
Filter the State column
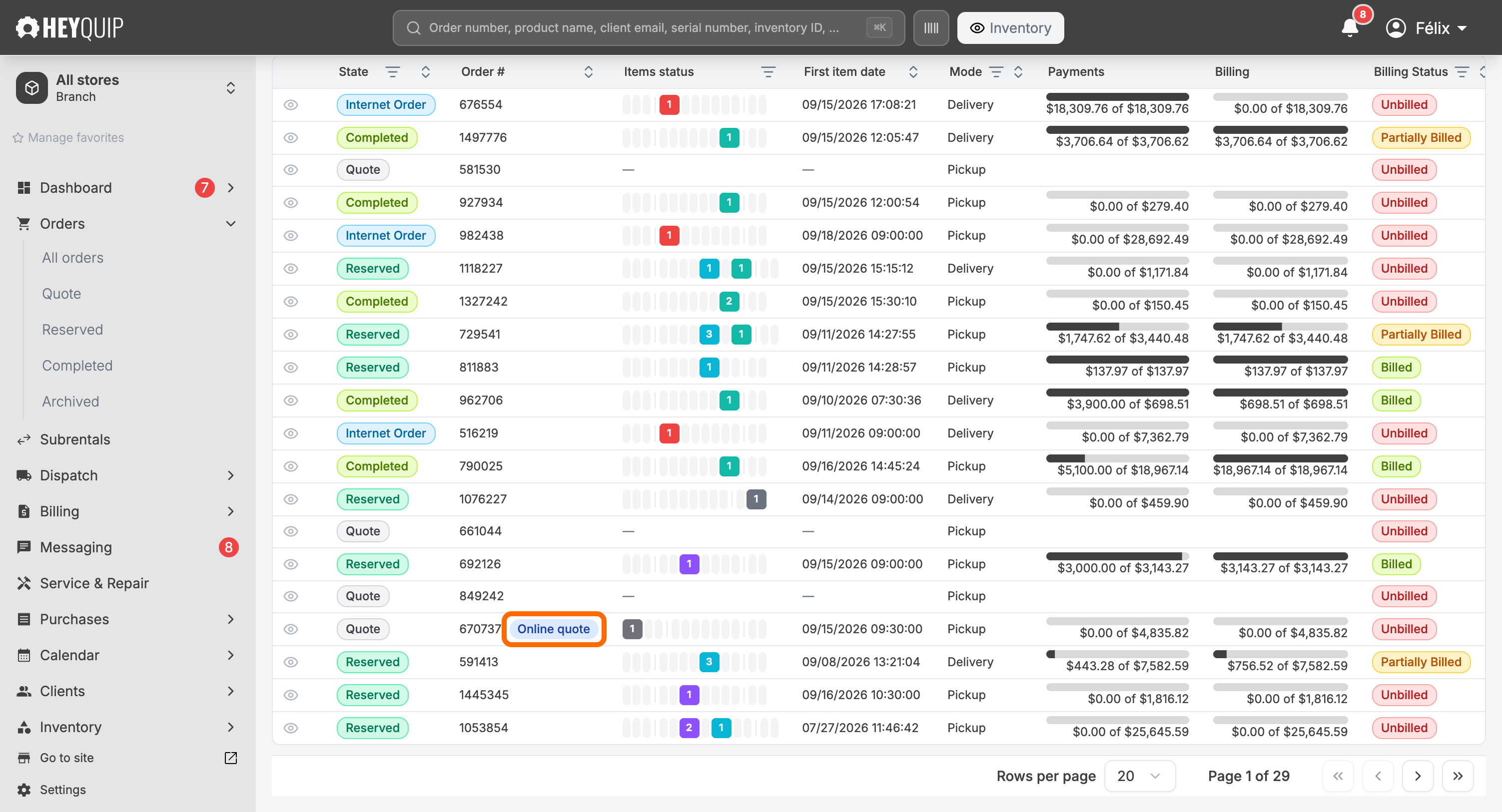point(392,72)
